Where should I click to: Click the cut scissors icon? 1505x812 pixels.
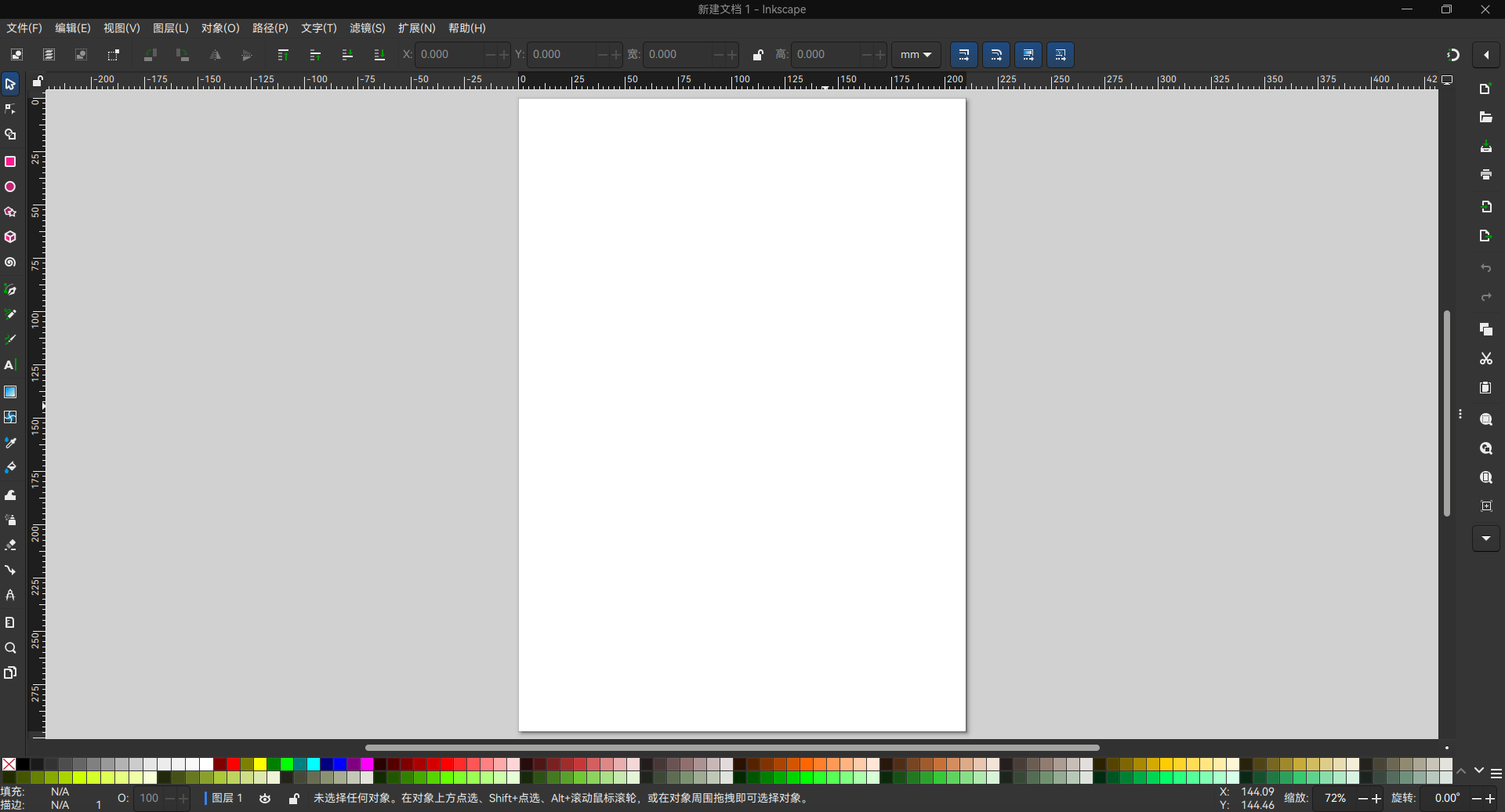coord(1485,359)
